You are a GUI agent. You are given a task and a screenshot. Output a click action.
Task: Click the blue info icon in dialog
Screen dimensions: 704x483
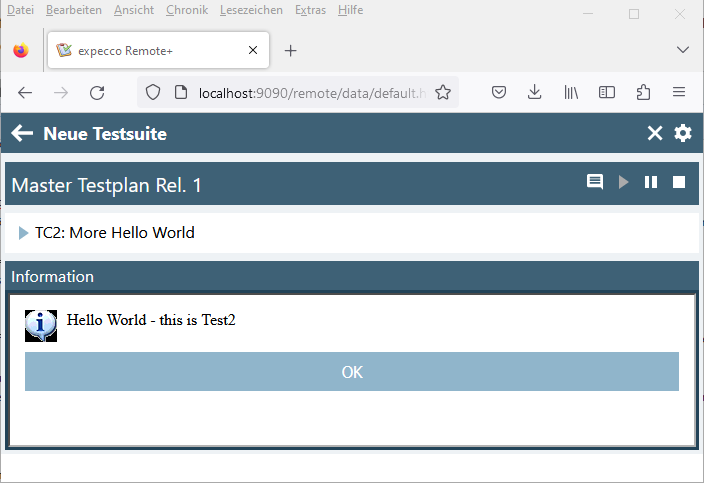(x=41, y=324)
